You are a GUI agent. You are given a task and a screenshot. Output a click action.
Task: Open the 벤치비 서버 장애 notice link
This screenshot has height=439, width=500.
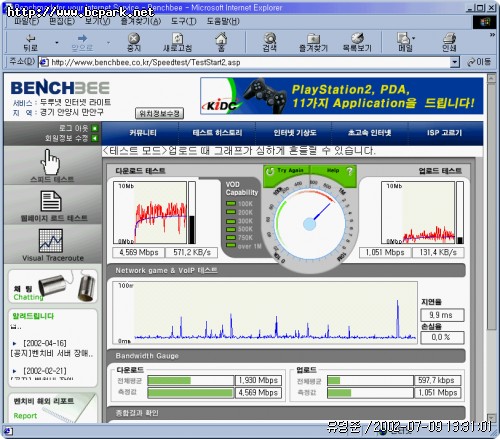coord(52,353)
